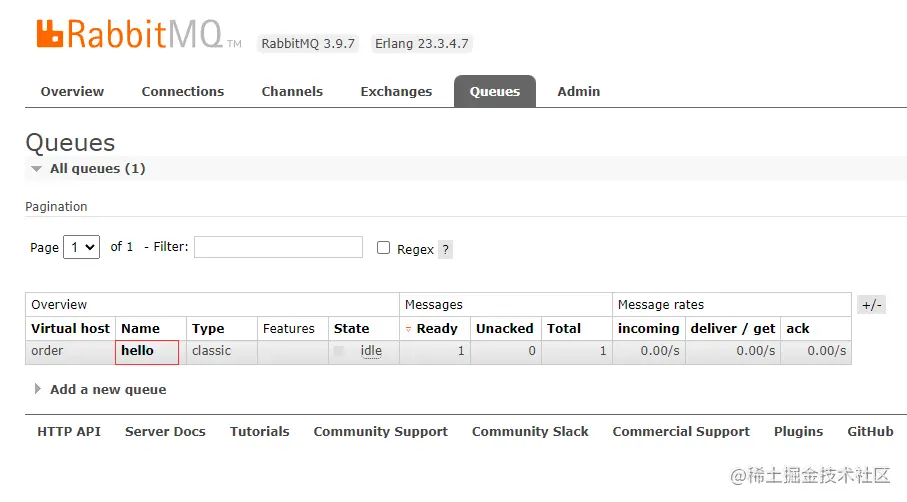This screenshot has width=907, height=502.
Task: Sort by the deliver / get column header
Action: coord(733,328)
